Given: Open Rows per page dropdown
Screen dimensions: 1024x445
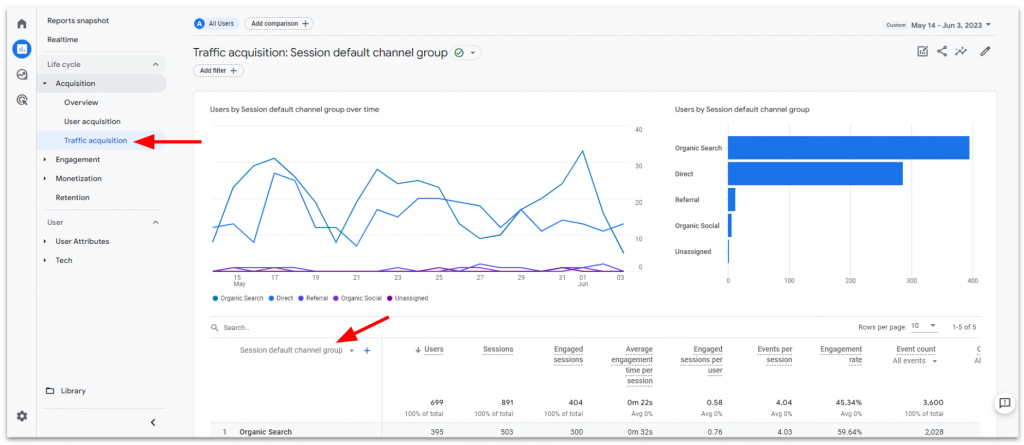Looking at the screenshot, I should [923, 326].
